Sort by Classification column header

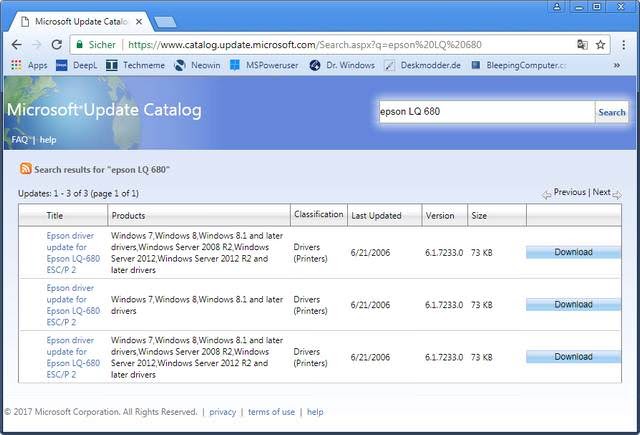click(x=319, y=214)
